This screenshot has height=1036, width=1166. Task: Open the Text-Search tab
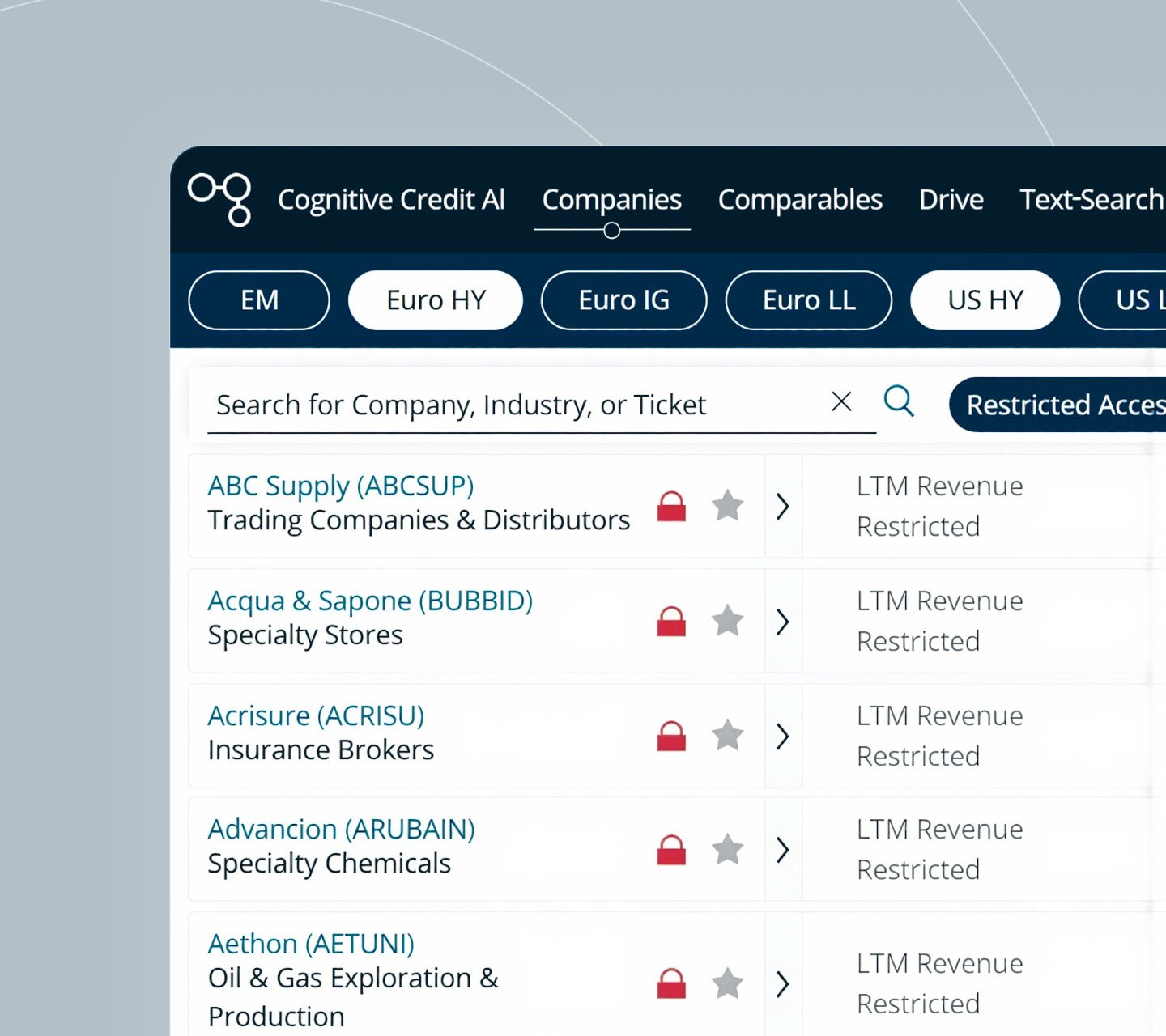[1092, 200]
